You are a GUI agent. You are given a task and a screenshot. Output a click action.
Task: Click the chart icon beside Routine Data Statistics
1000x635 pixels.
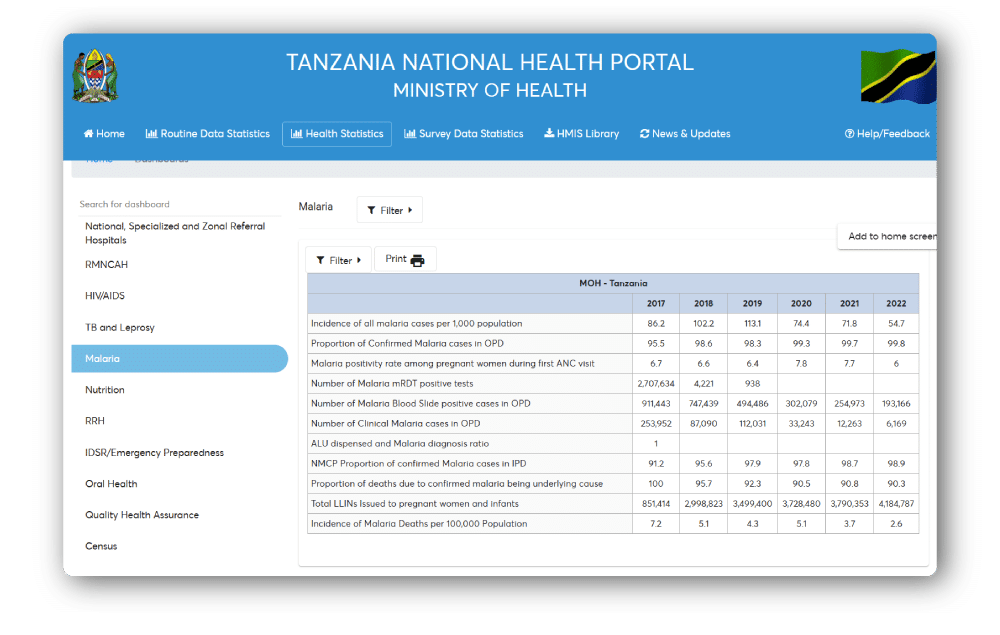151,133
